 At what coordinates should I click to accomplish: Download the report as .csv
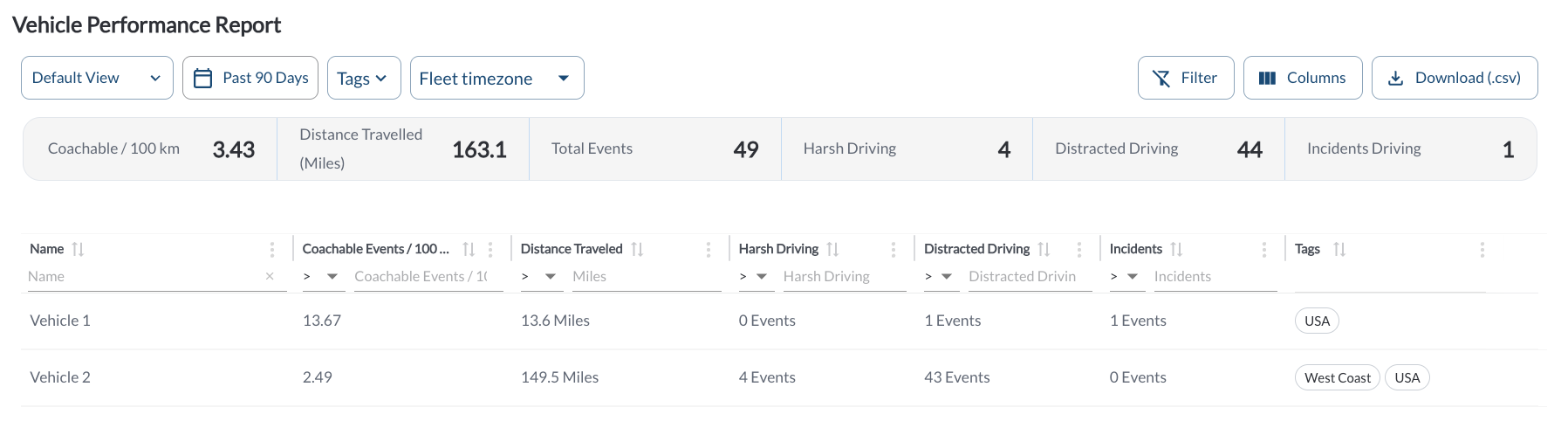(x=1455, y=78)
